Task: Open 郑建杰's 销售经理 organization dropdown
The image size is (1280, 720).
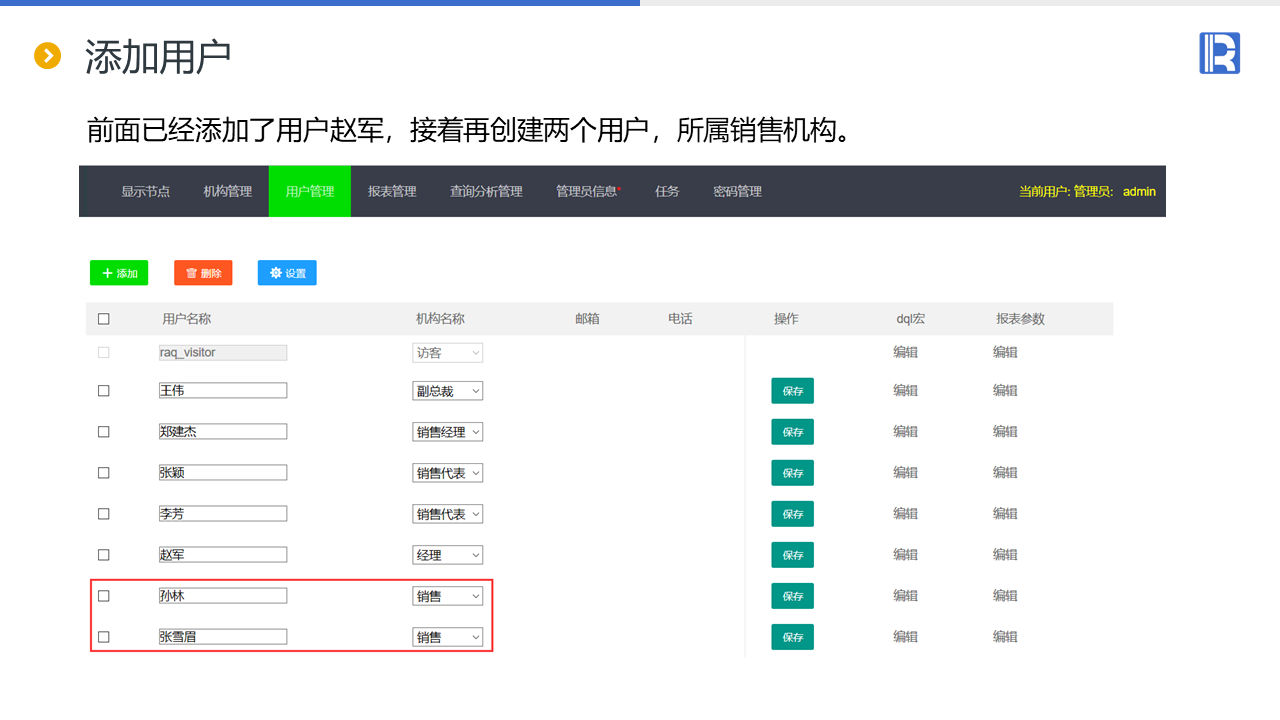Action: [x=448, y=432]
